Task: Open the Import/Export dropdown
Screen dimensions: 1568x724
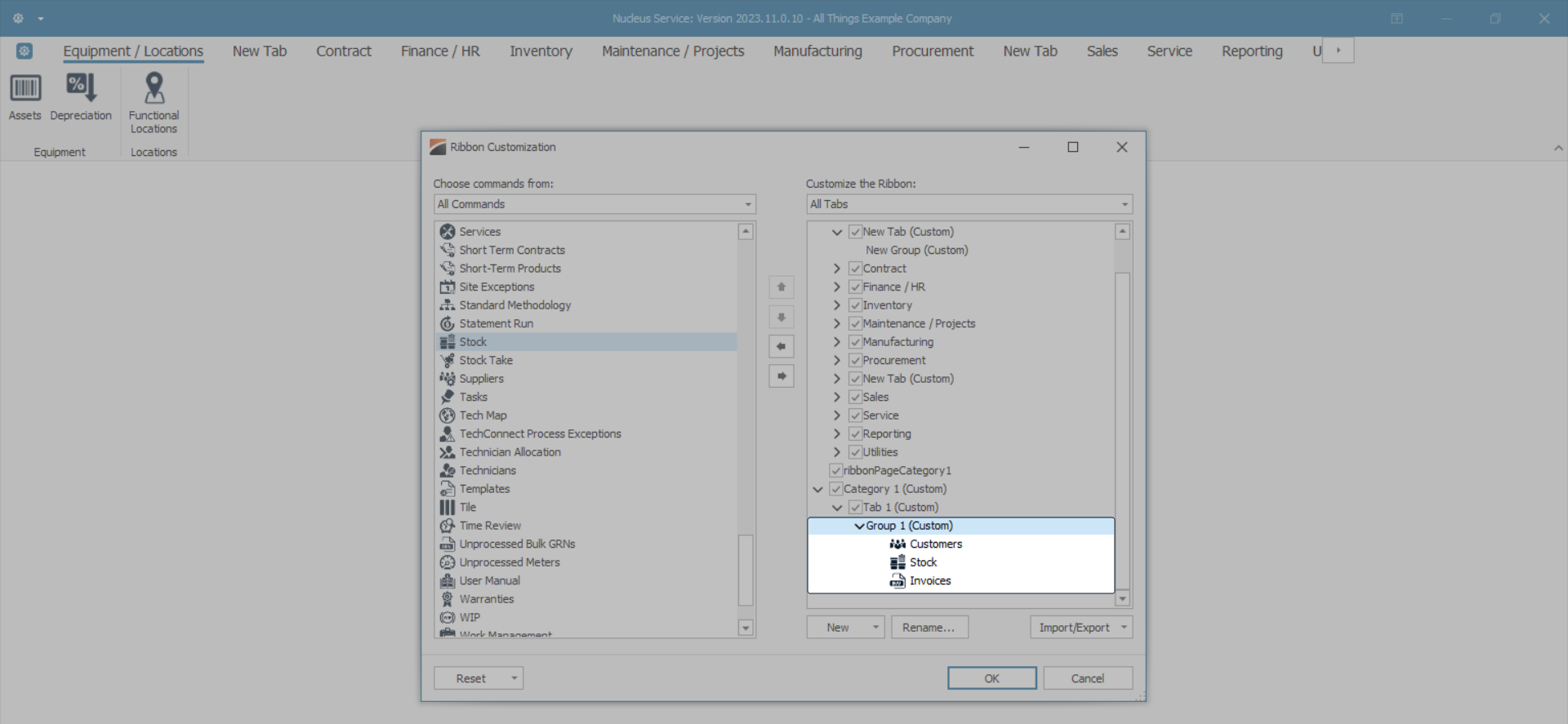Action: 1081,627
